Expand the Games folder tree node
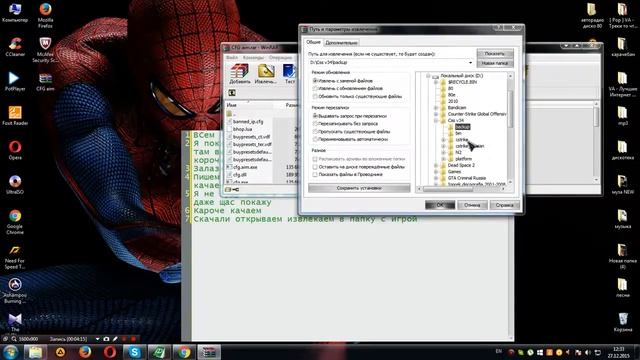Screen dimensions: 640x360 (436, 172)
